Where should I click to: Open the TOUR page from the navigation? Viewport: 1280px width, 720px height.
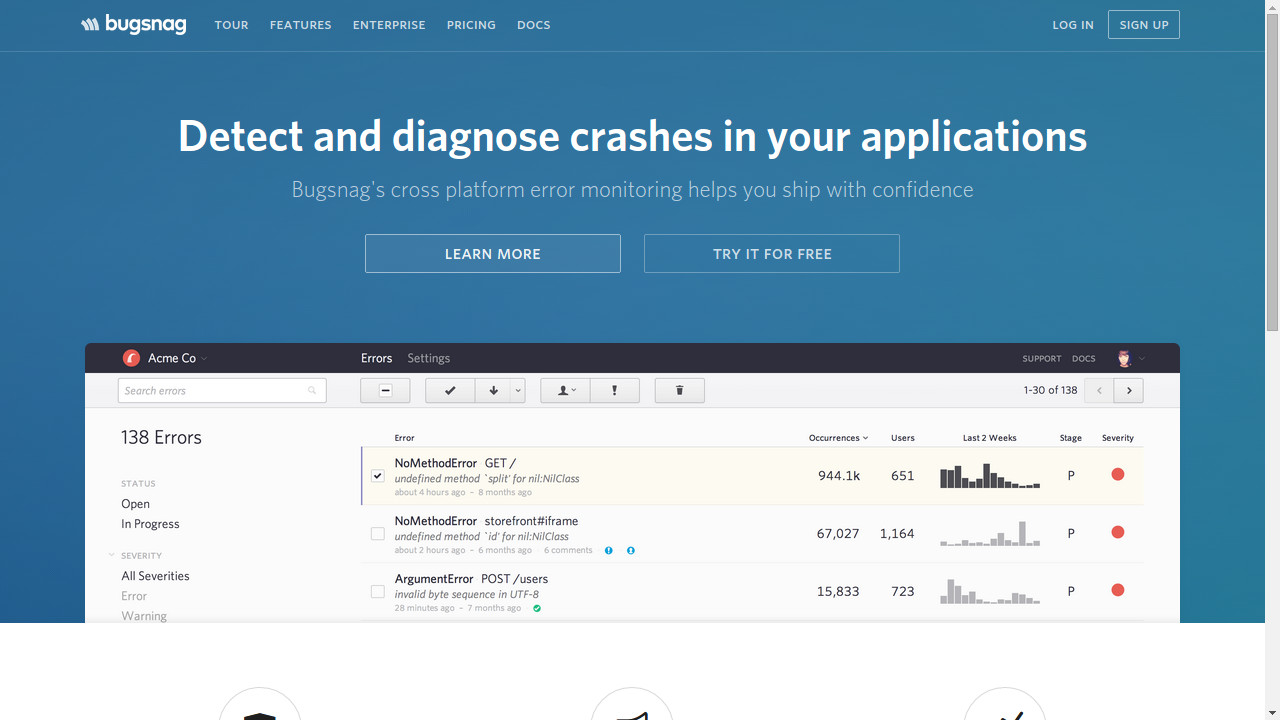(x=231, y=25)
